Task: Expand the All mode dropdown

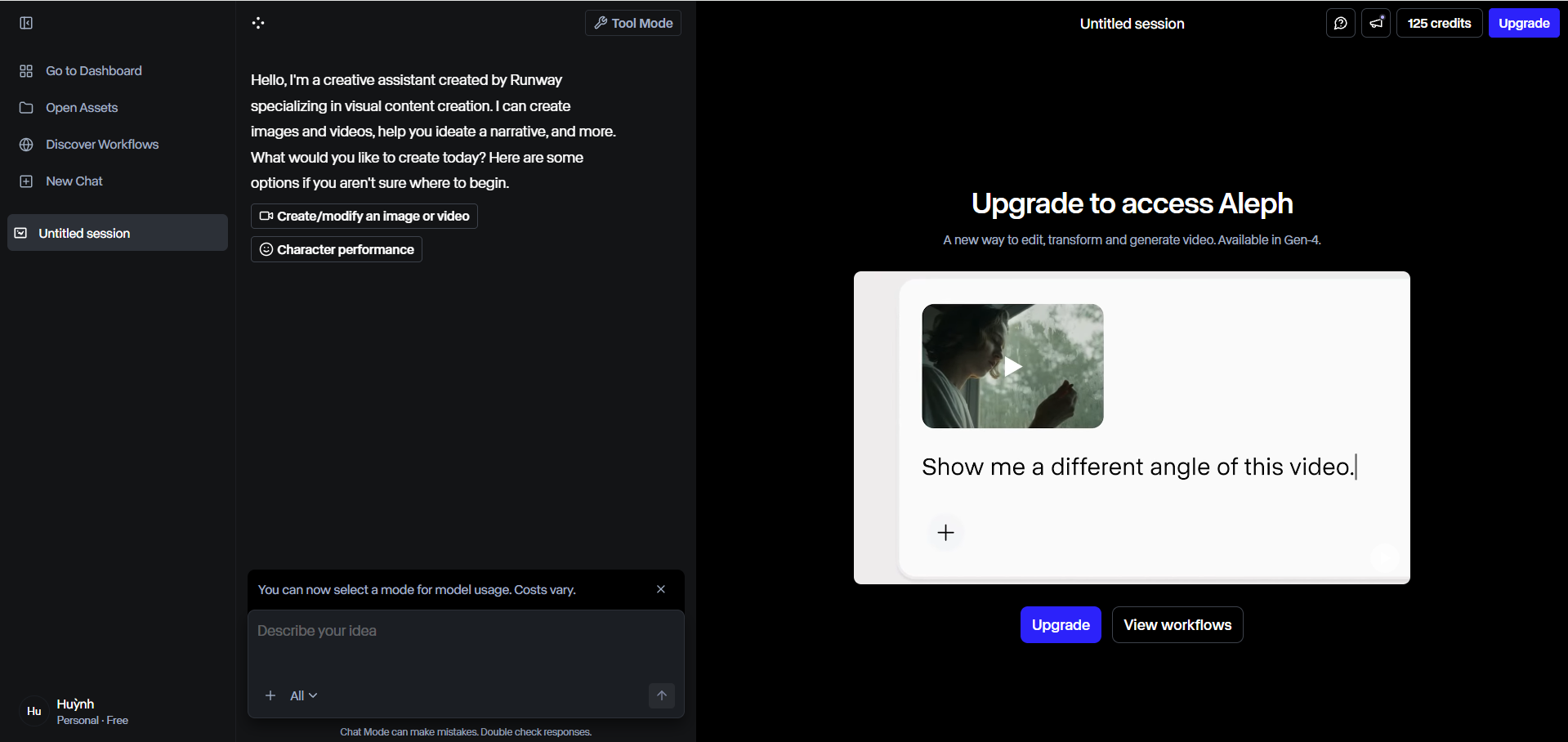Action: point(303,695)
